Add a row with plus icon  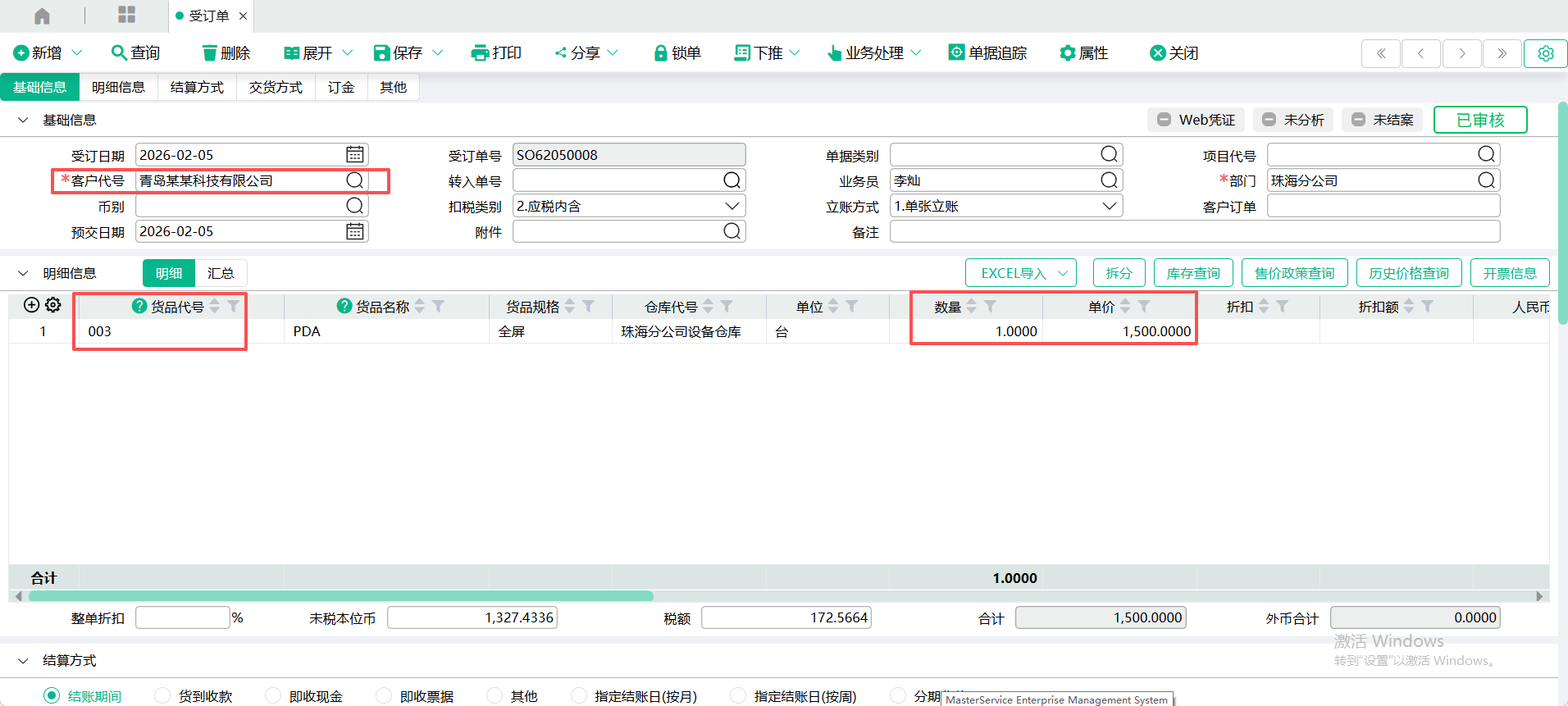[x=31, y=305]
